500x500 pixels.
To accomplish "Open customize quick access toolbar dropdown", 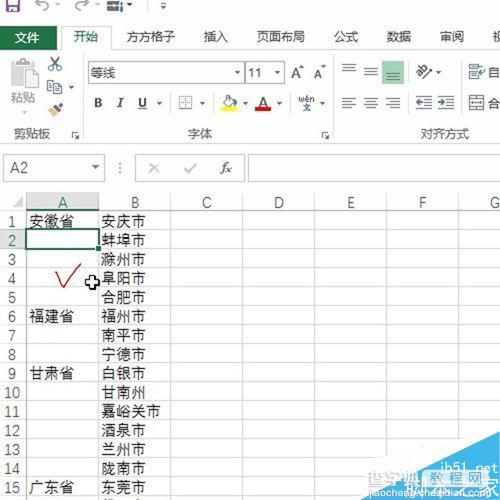I will click(x=163, y=5).
